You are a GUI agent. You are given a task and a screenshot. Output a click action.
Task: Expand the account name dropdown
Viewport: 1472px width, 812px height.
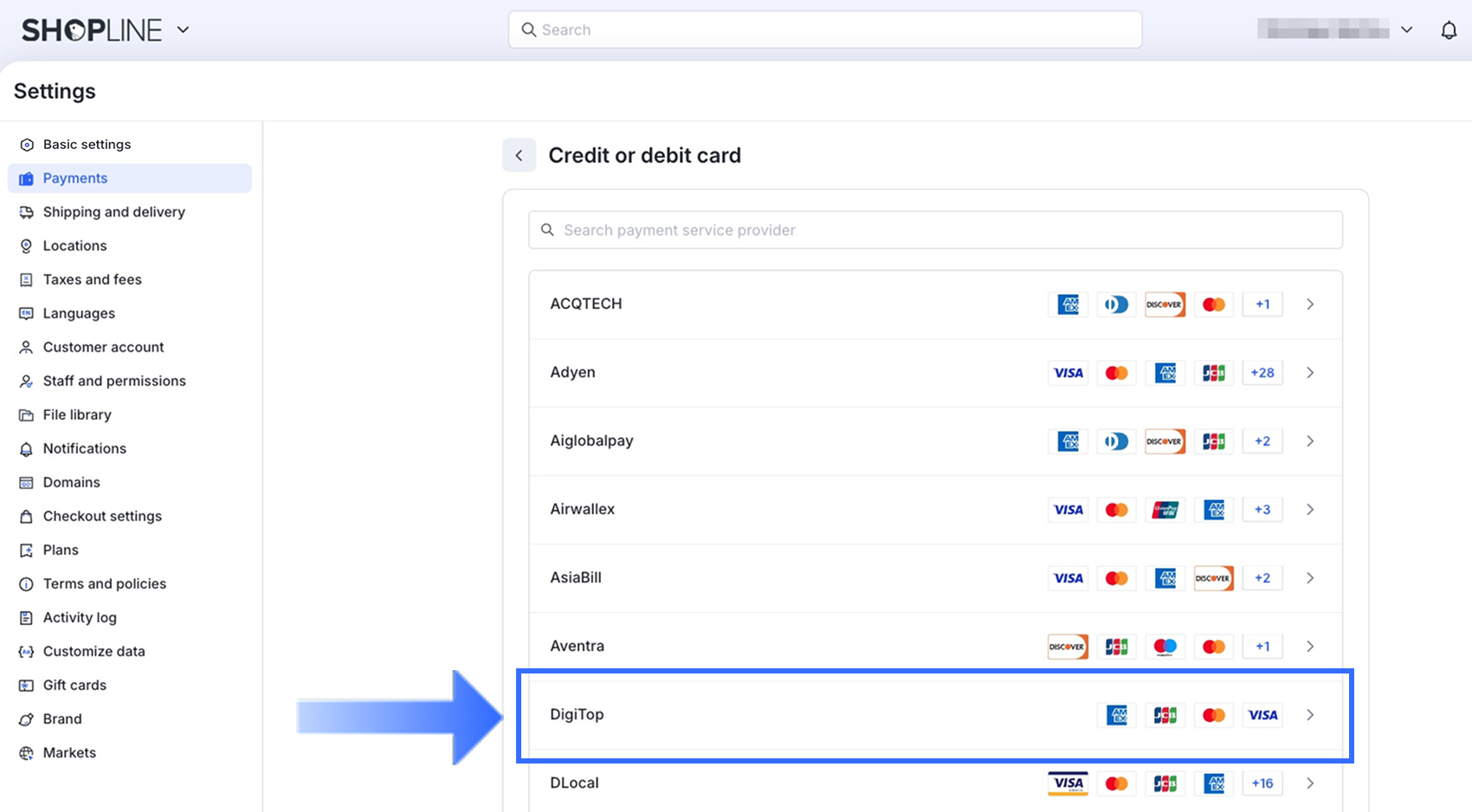point(1406,30)
